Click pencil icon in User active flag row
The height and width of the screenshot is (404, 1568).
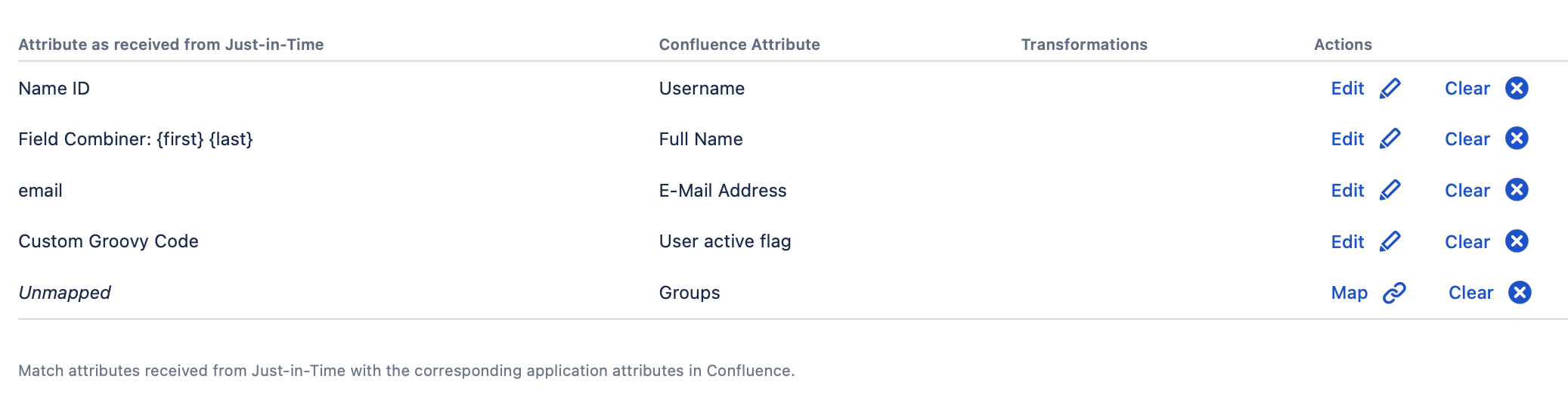1390,241
